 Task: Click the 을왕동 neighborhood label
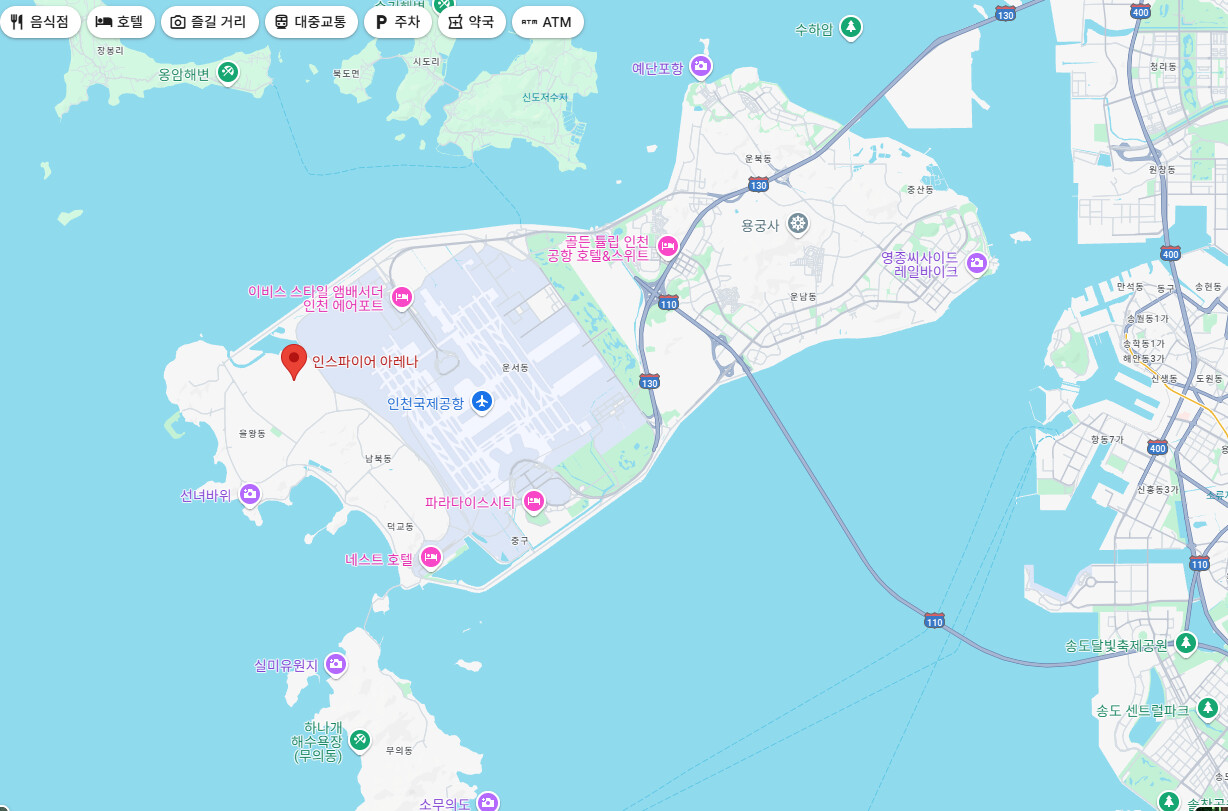253,433
